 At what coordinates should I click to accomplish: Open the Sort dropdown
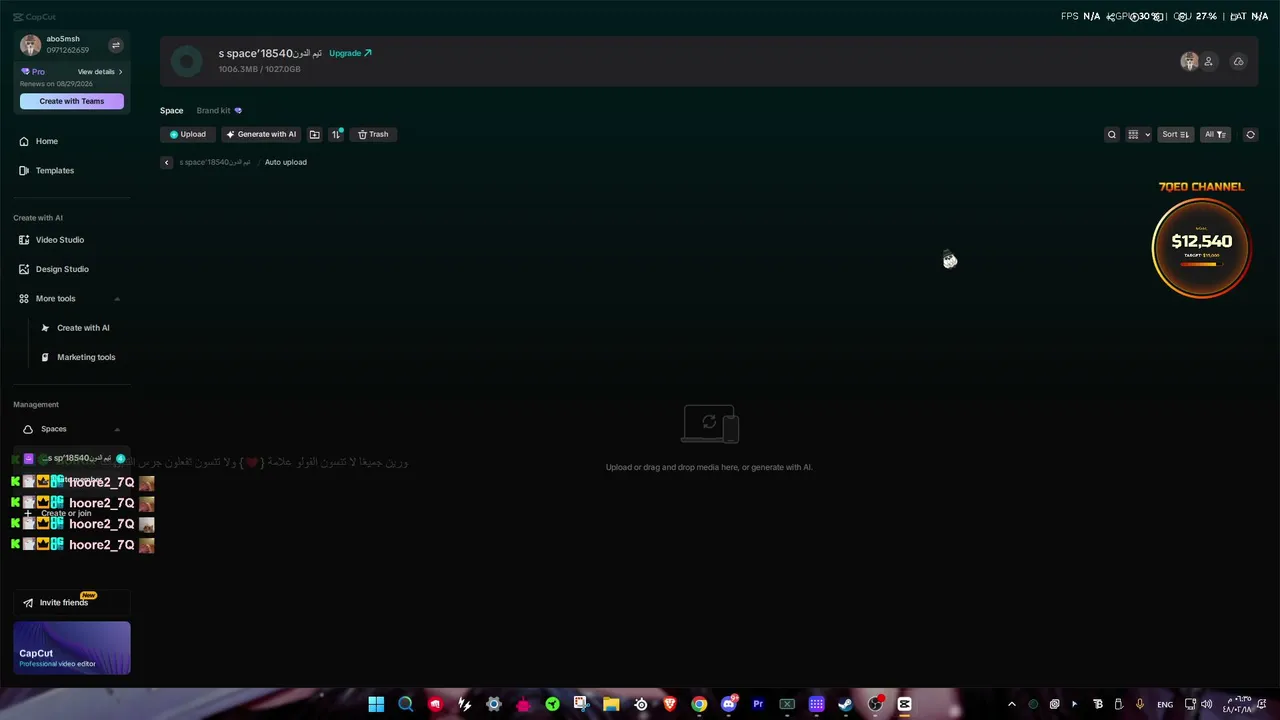pyautogui.click(x=1175, y=134)
